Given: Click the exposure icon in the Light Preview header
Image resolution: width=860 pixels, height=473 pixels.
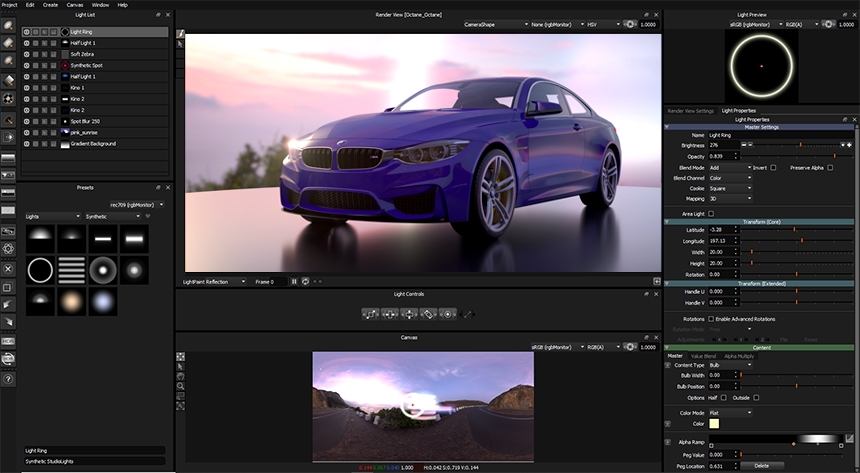Looking at the screenshot, I should [x=829, y=24].
